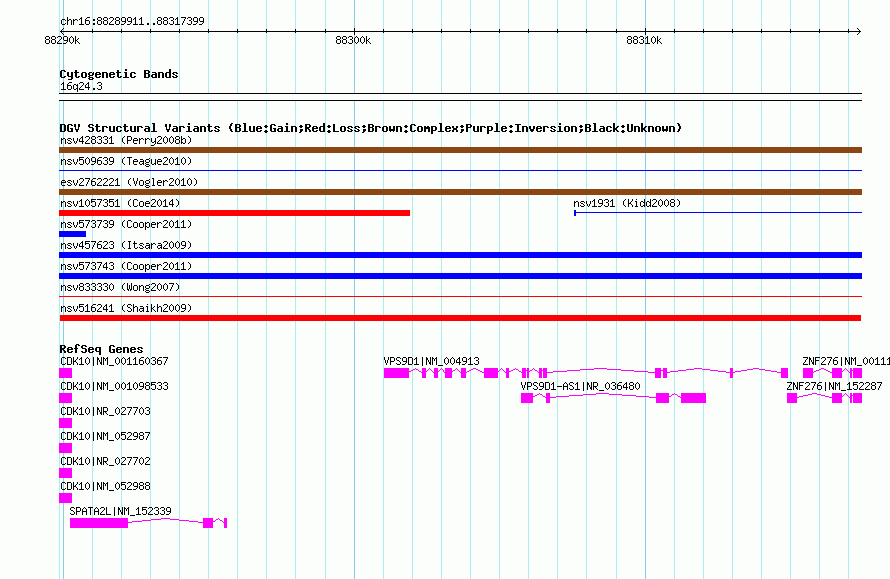Click the nsv1931 (Kidd2008) variant label
Screen dimensions: 890x579
point(627,203)
